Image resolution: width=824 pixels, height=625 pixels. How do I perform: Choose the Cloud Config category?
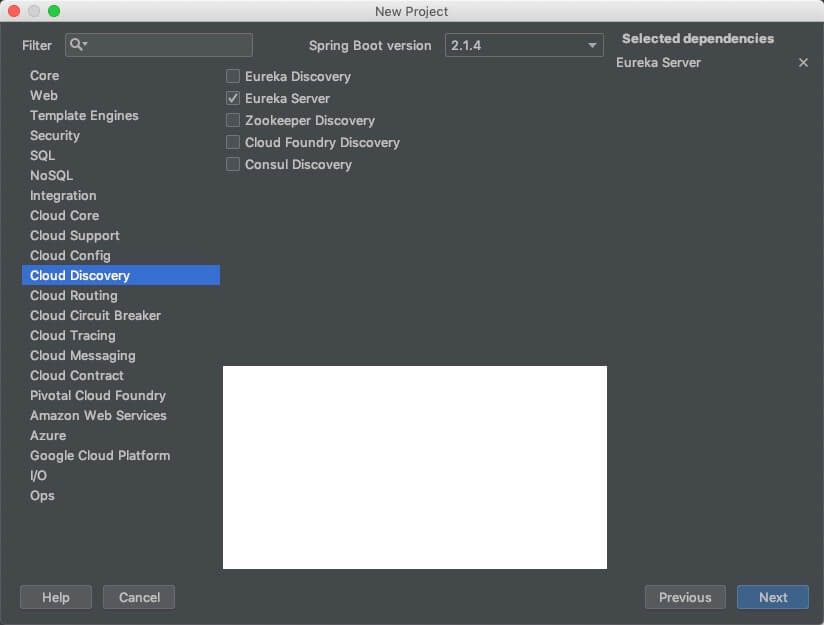click(121, 255)
